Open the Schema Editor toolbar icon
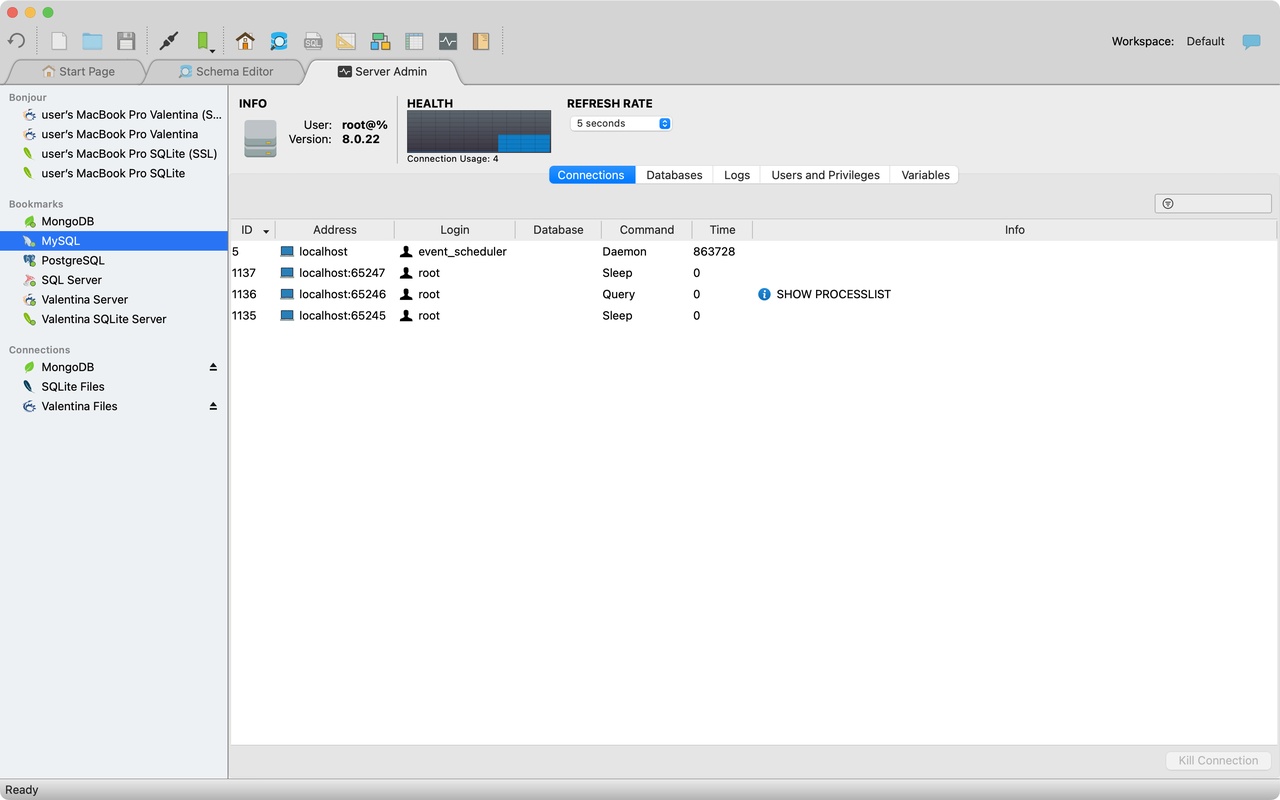Image resolution: width=1280 pixels, height=800 pixels. coord(279,41)
